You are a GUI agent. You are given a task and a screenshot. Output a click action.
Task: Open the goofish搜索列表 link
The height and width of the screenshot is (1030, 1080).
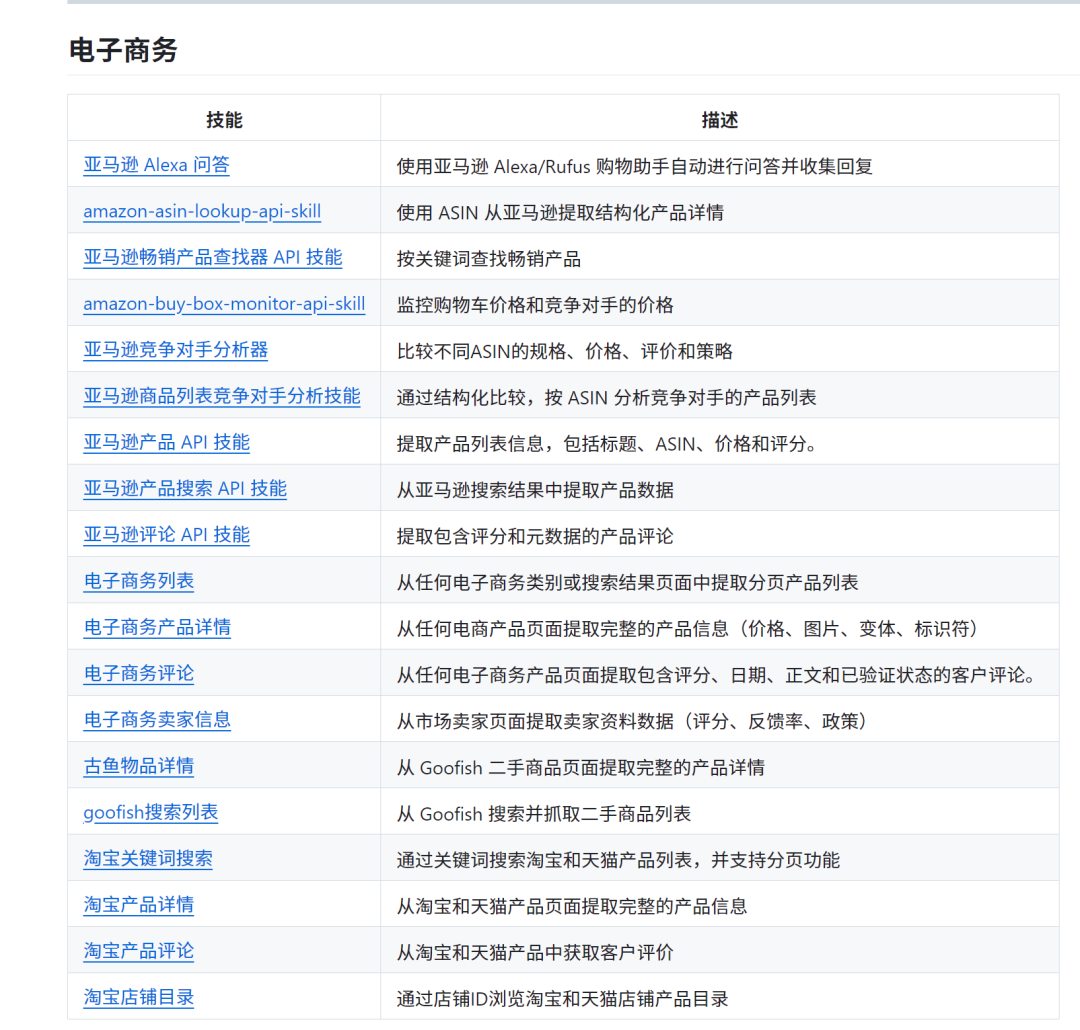coord(151,812)
